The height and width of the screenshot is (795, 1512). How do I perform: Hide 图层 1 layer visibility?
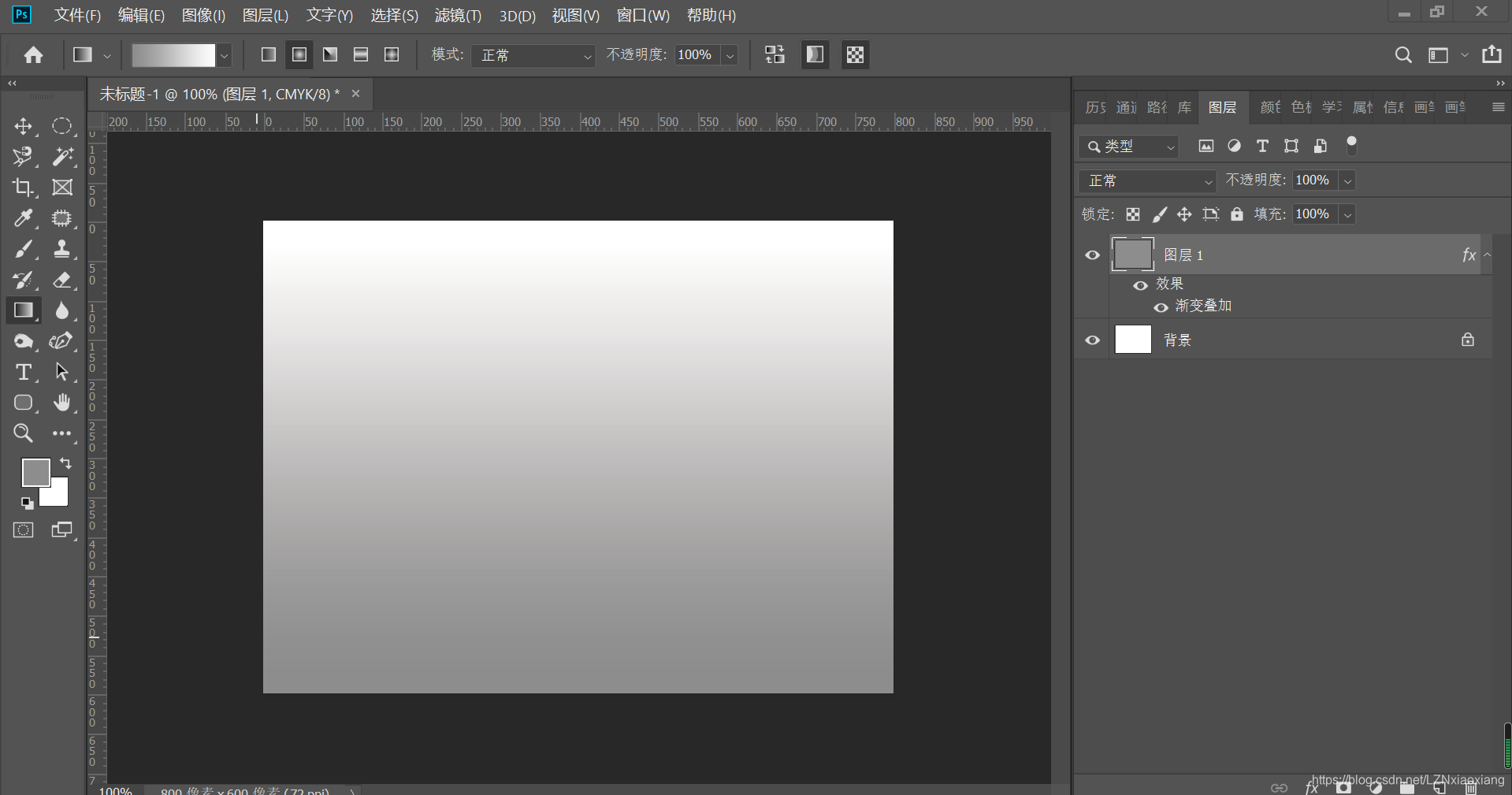point(1092,255)
